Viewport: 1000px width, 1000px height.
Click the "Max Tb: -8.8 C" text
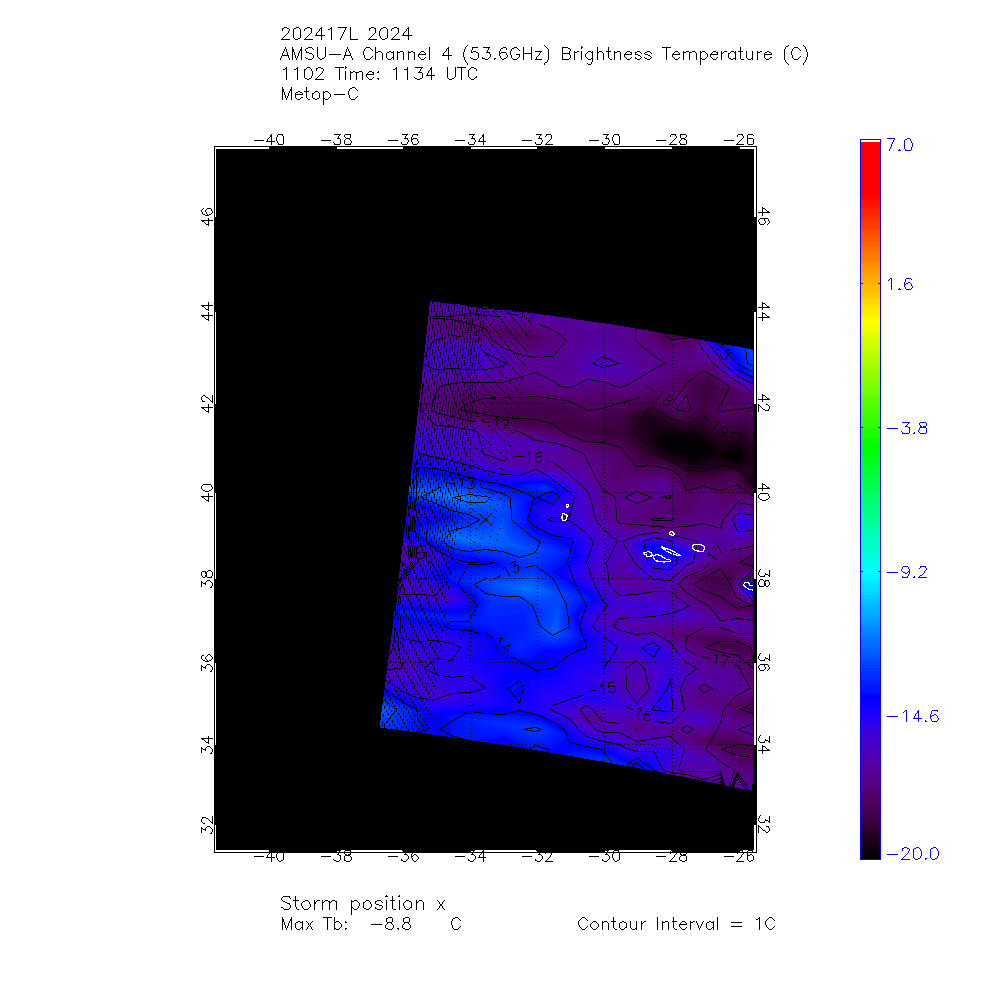(x=371, y=924)
